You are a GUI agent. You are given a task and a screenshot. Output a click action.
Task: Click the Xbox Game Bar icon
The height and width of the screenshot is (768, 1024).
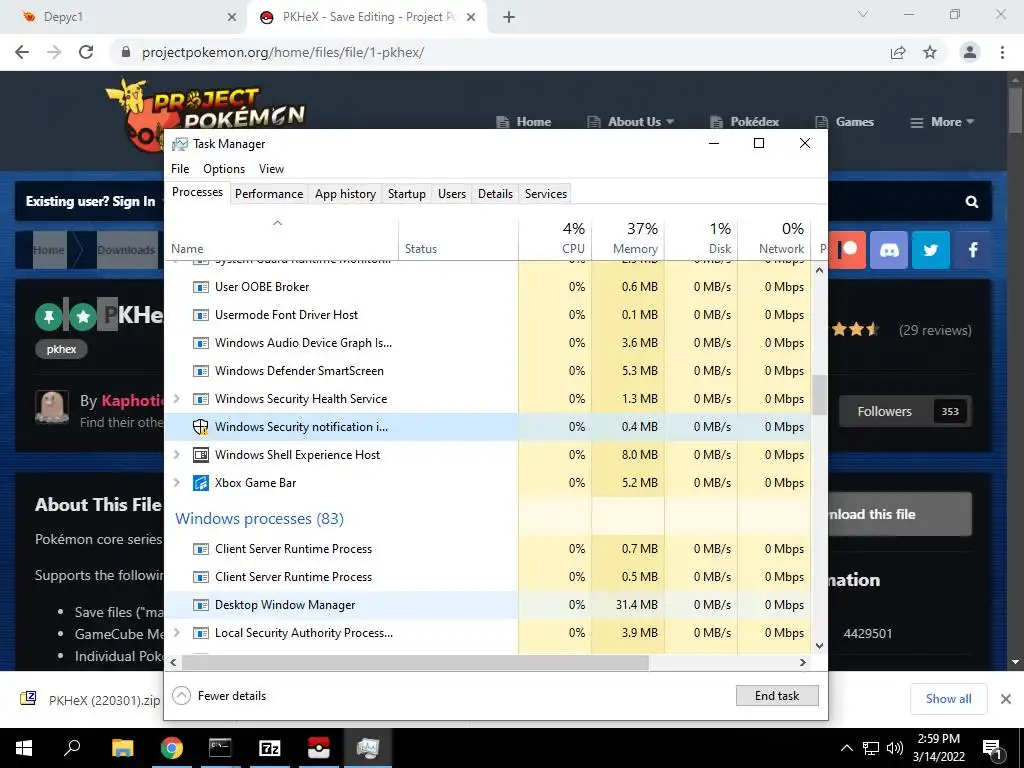coord(200,483)
